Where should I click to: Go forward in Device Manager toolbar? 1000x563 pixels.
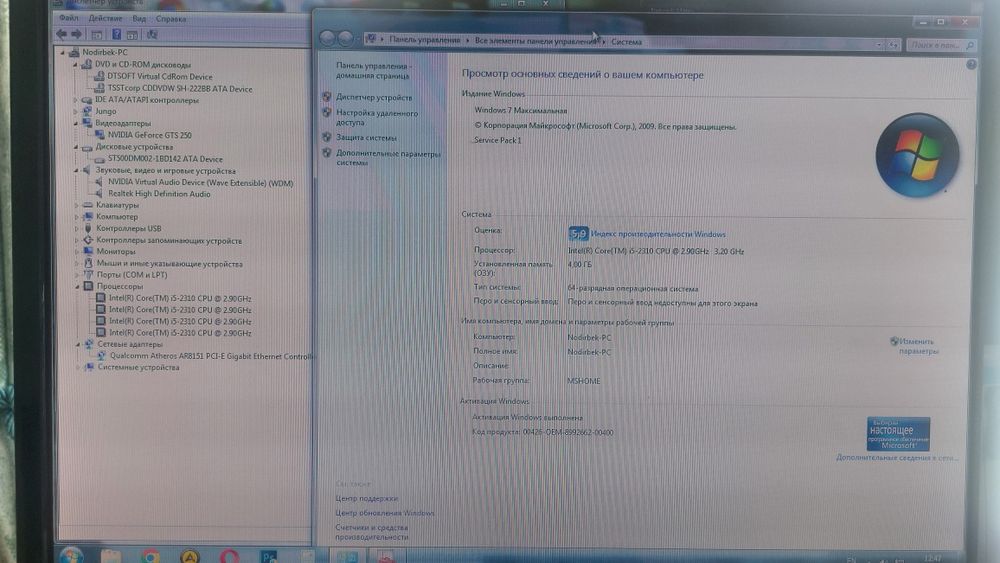point(77,34)
